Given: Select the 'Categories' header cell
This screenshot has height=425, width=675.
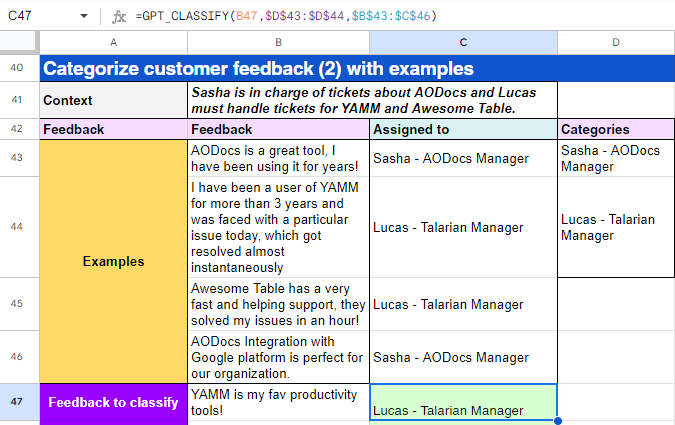Looking at the screenshot, I should [x=616, y=129].
